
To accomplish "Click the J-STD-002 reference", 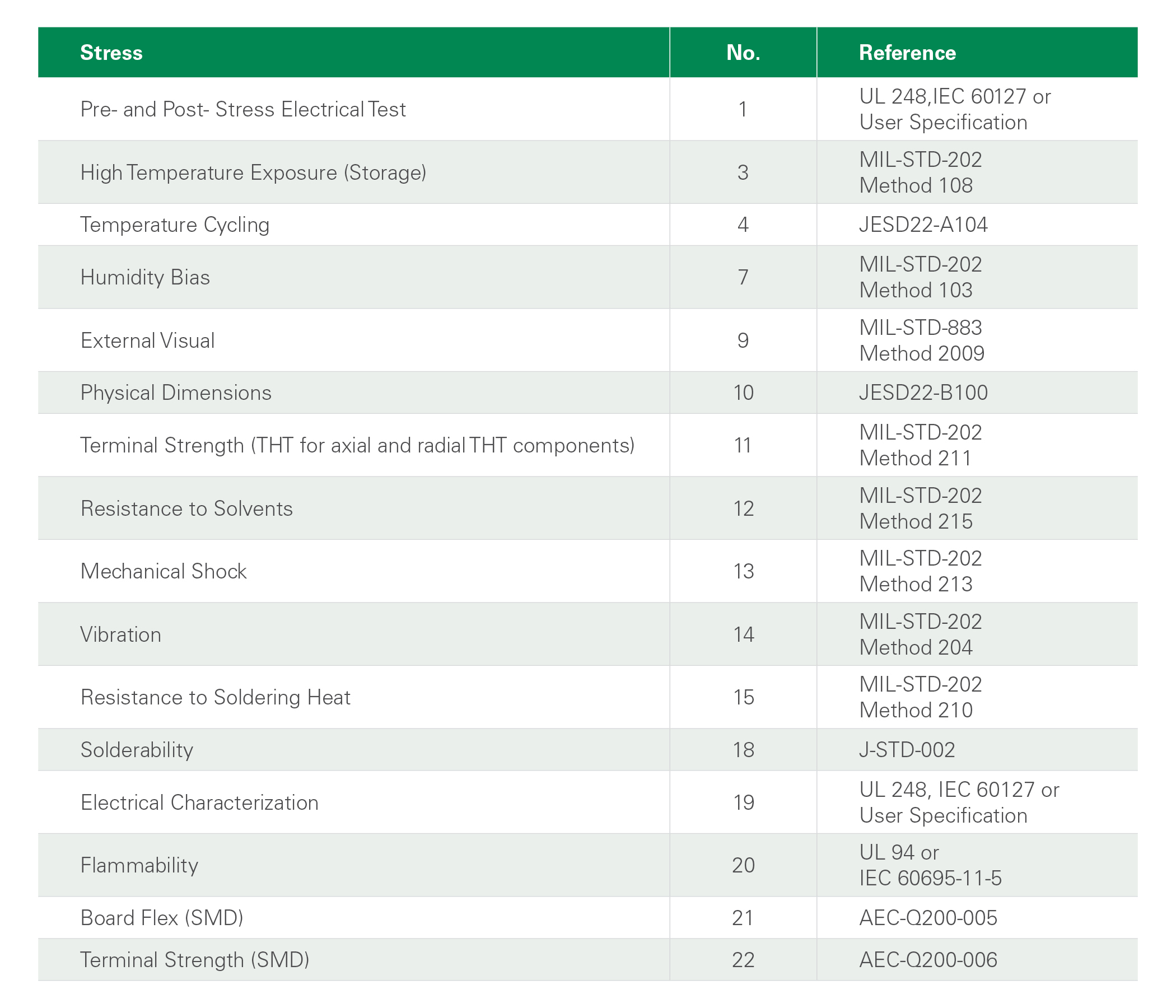I will pos(907,750).
